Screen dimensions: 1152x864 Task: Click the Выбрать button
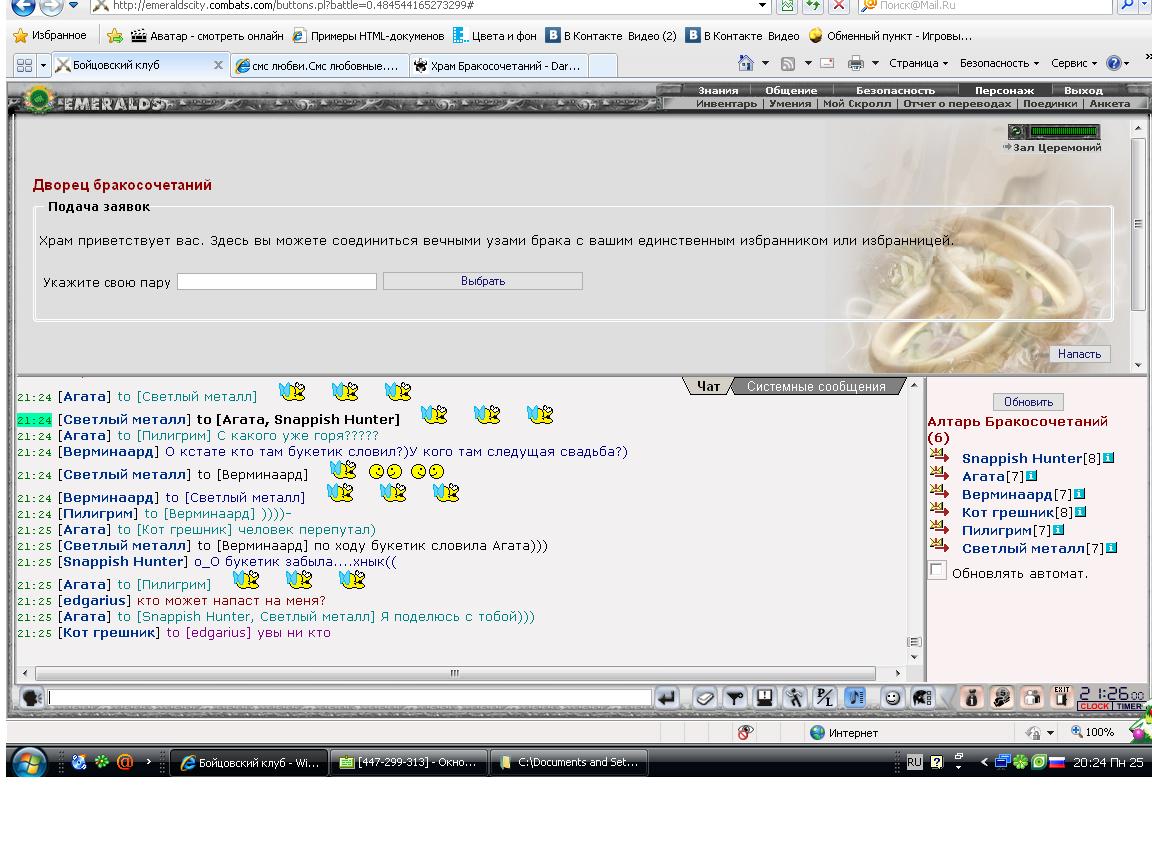pyautogui.click(x=483, y=281)
